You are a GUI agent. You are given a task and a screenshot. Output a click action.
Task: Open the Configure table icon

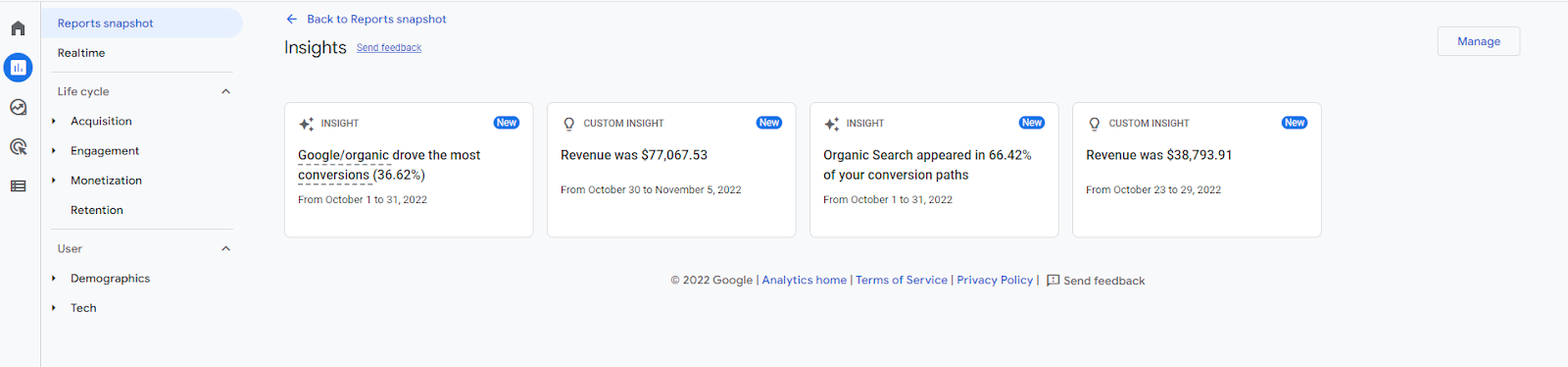(18, 185)
